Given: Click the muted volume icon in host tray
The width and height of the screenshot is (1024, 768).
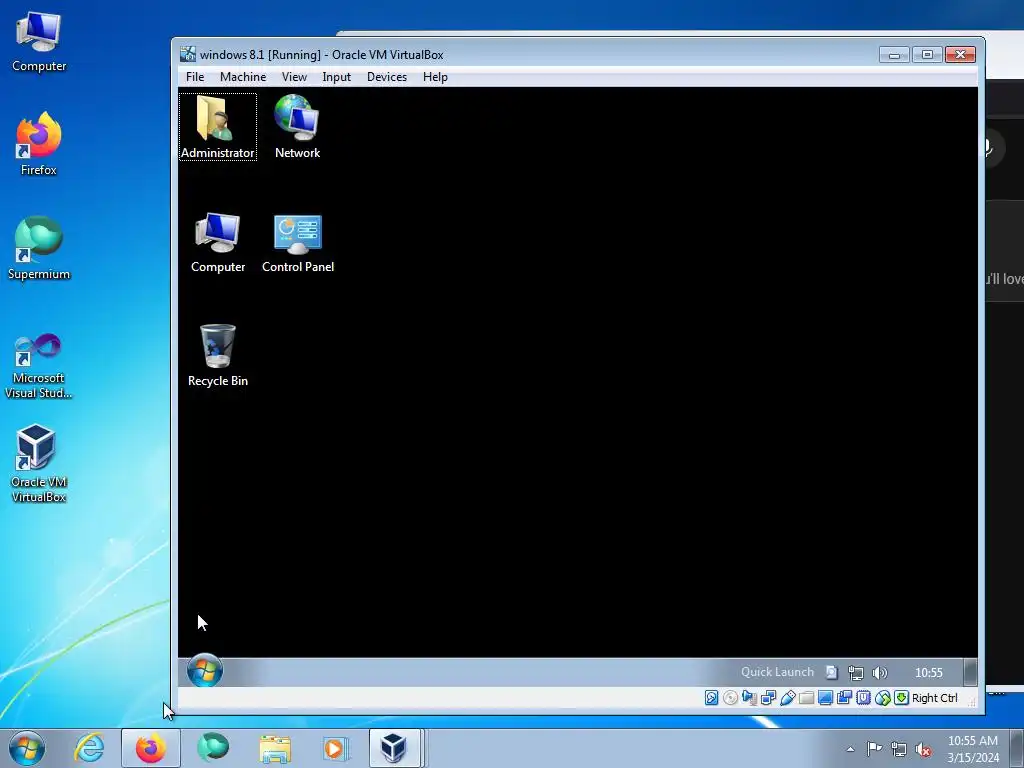Looking at the screenshot, I should (x=923, y=749).
